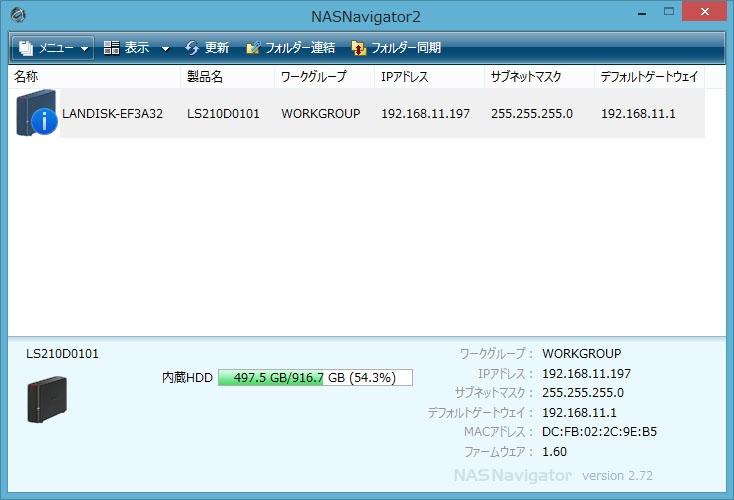Select the LANDISK-EF3A32 NAS device icon
Viewport: 734px width, 500px height.
point(37,113)
